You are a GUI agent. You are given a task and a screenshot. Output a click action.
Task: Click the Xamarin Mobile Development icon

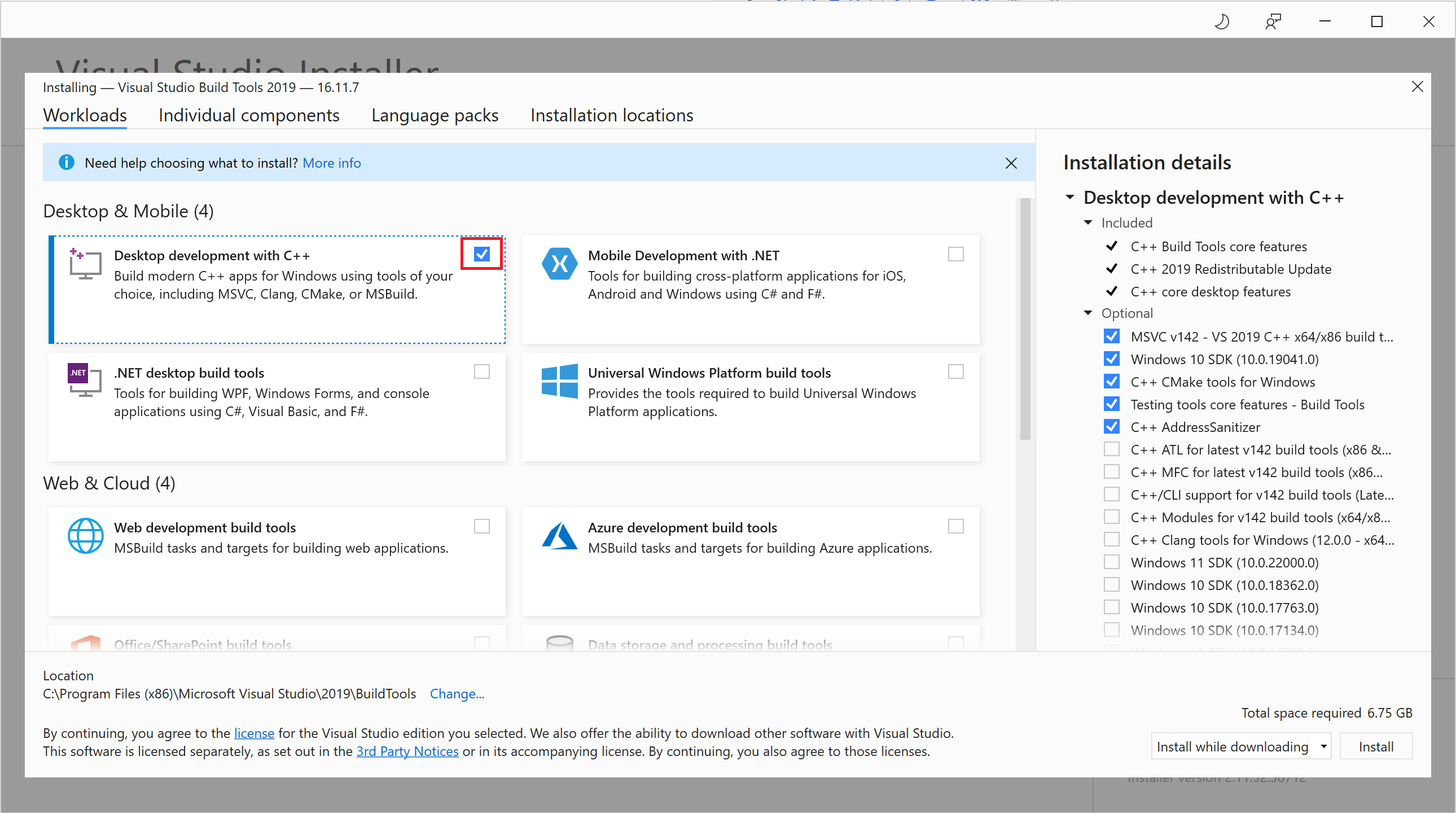pyautogui.click(x=559, y=264)
